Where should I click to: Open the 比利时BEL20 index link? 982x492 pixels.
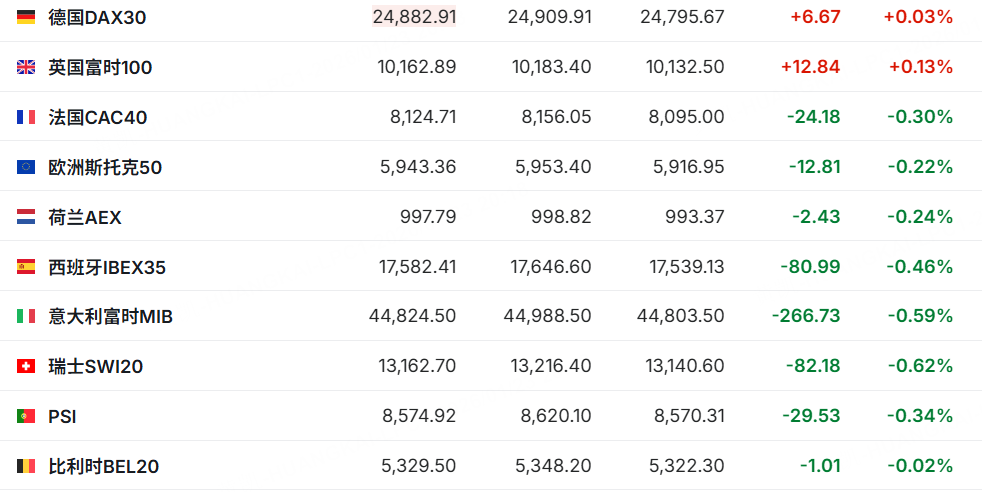104,466
